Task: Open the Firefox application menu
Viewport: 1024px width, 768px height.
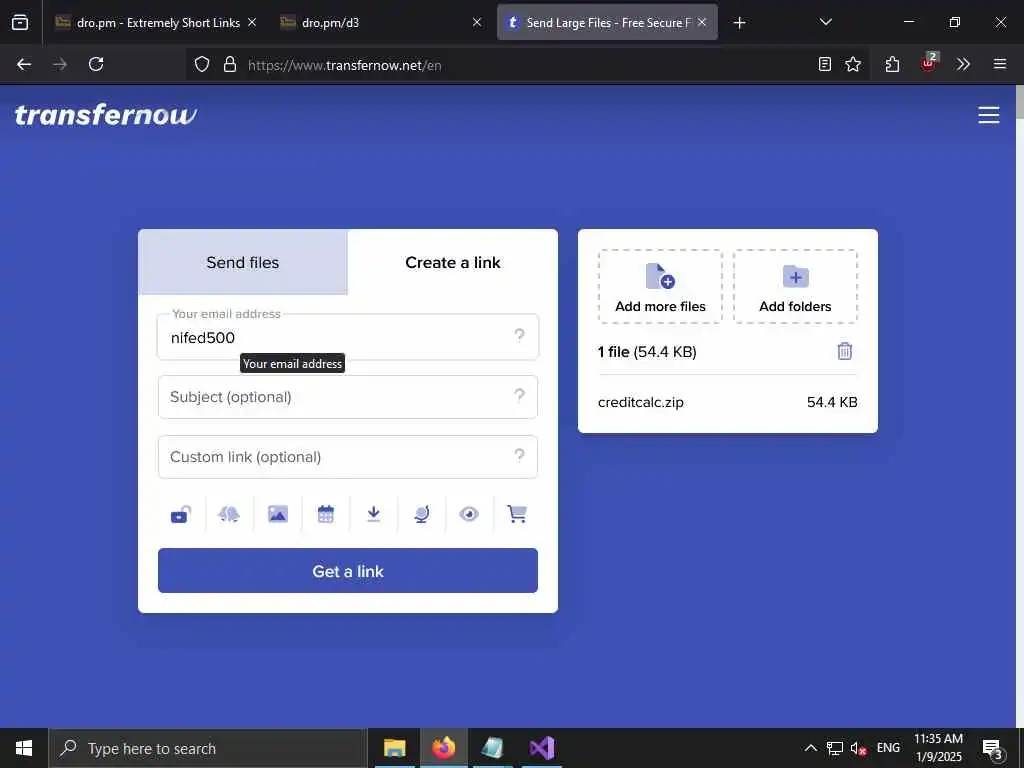Action: pos(1000,64)
